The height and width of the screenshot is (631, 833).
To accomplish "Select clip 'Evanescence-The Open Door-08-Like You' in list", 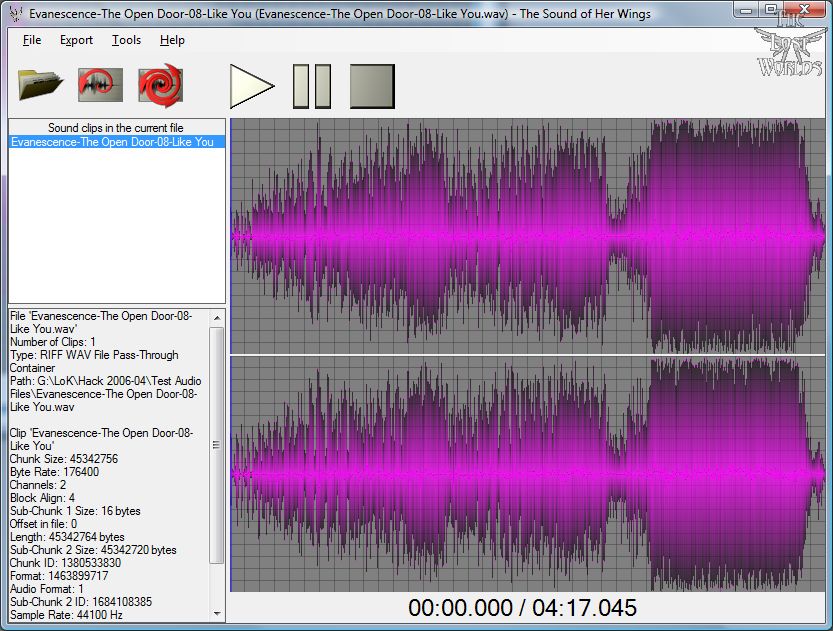I will [117, 142].
